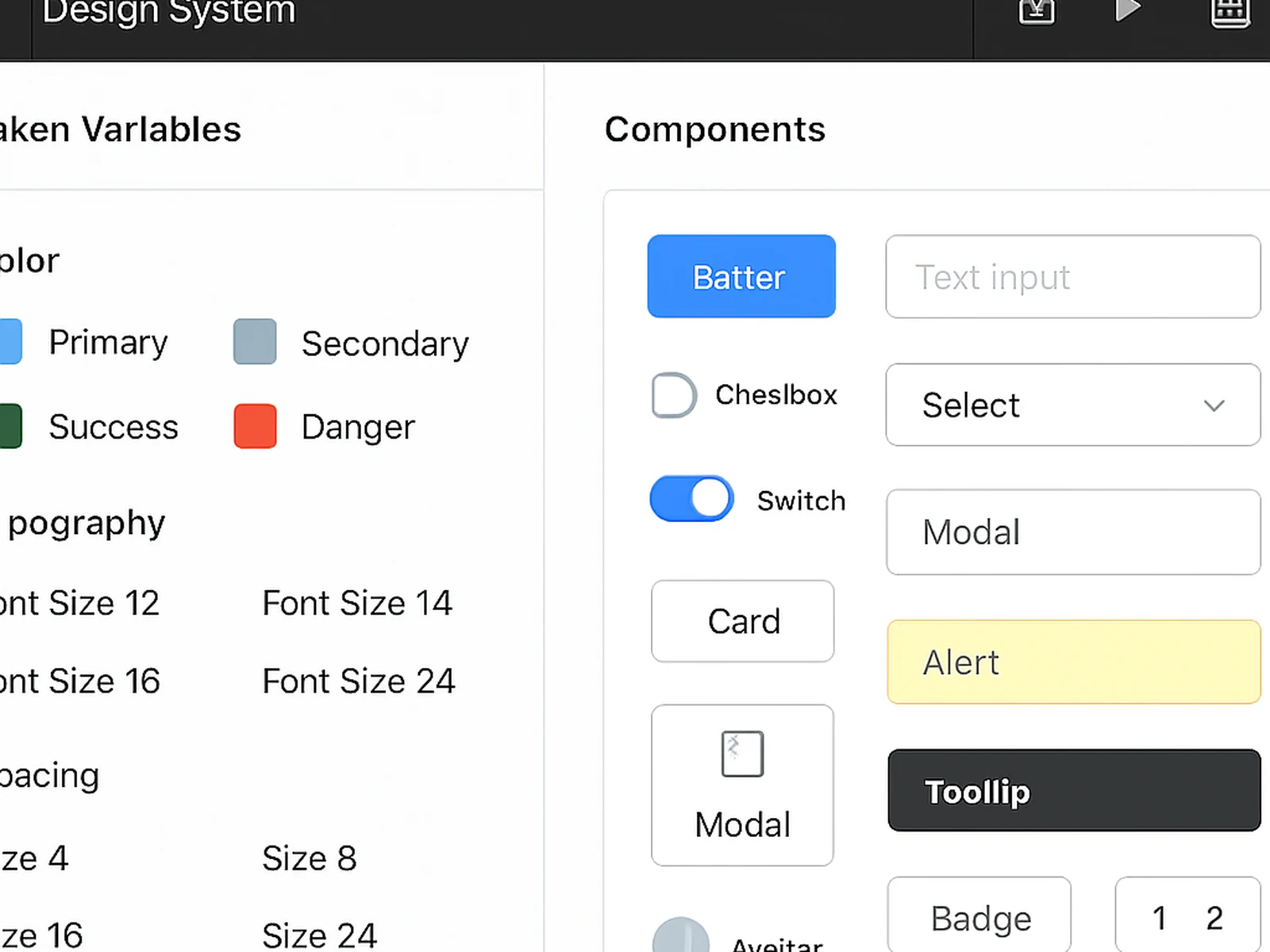Click the dark Toollip component

click(1073, 790)
